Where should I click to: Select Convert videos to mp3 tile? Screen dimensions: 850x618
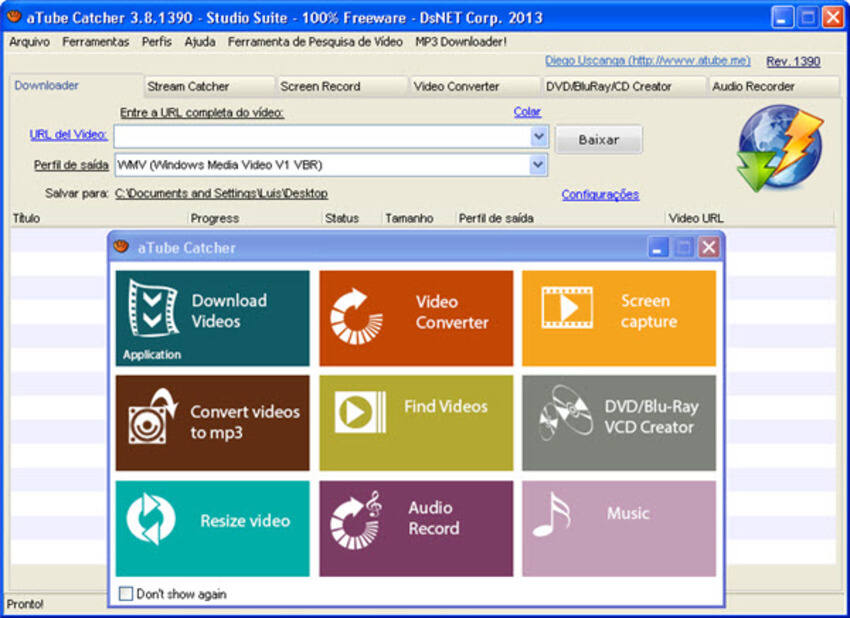[212, 423]
